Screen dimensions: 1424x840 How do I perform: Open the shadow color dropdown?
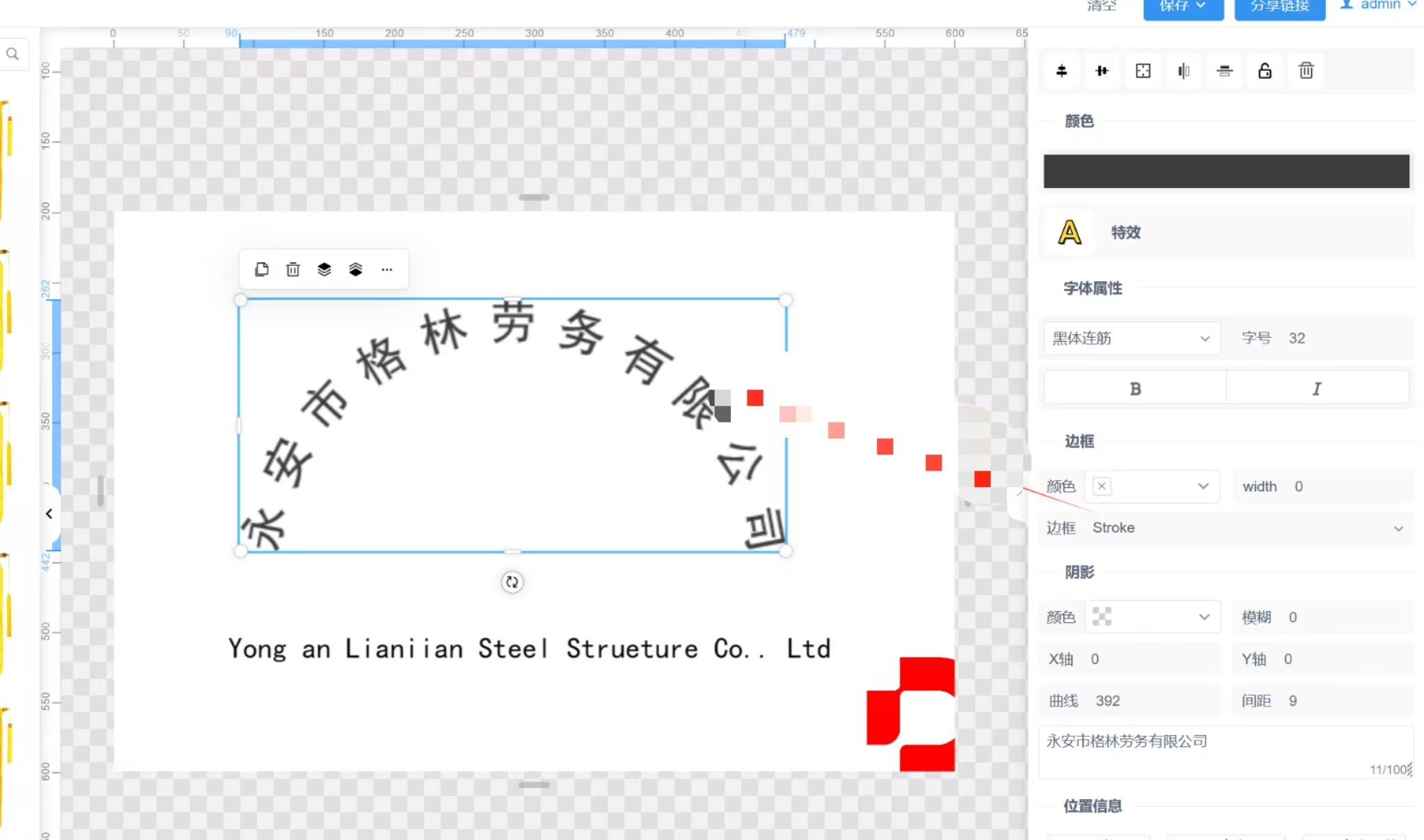click(x=1152, y=617)
